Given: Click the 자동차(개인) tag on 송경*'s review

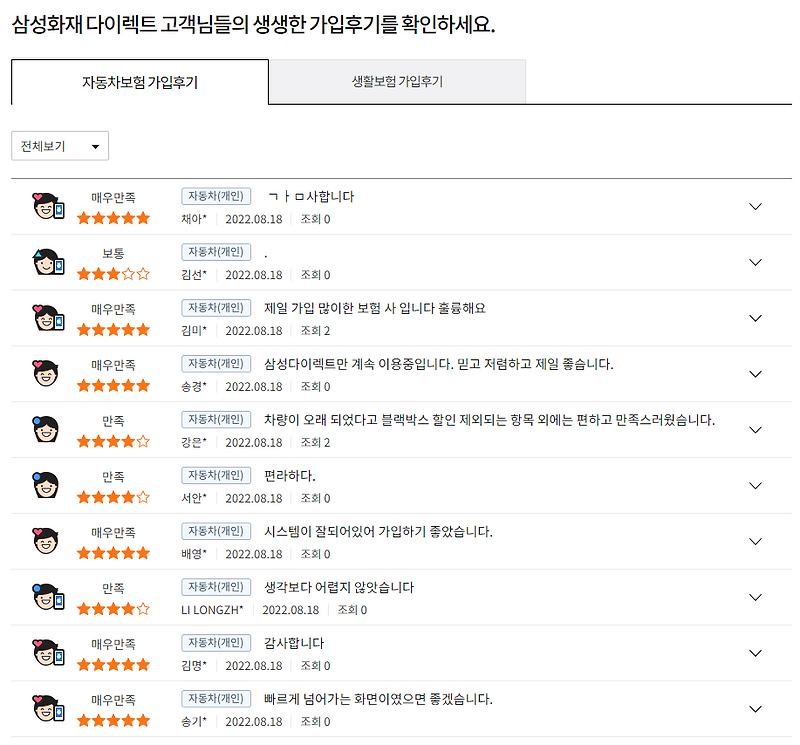Looking at the screenshot, I should point(216,363).
